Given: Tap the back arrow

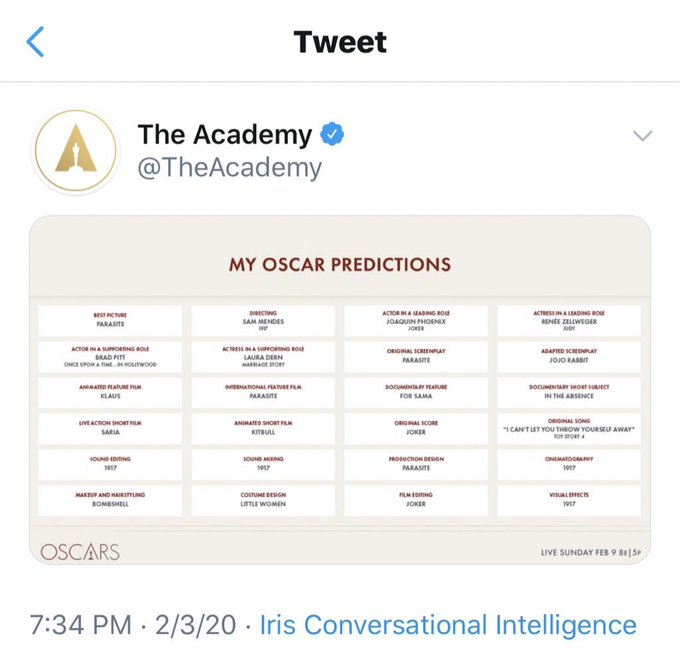Looking at the screenshot, I should coord(36,42).
